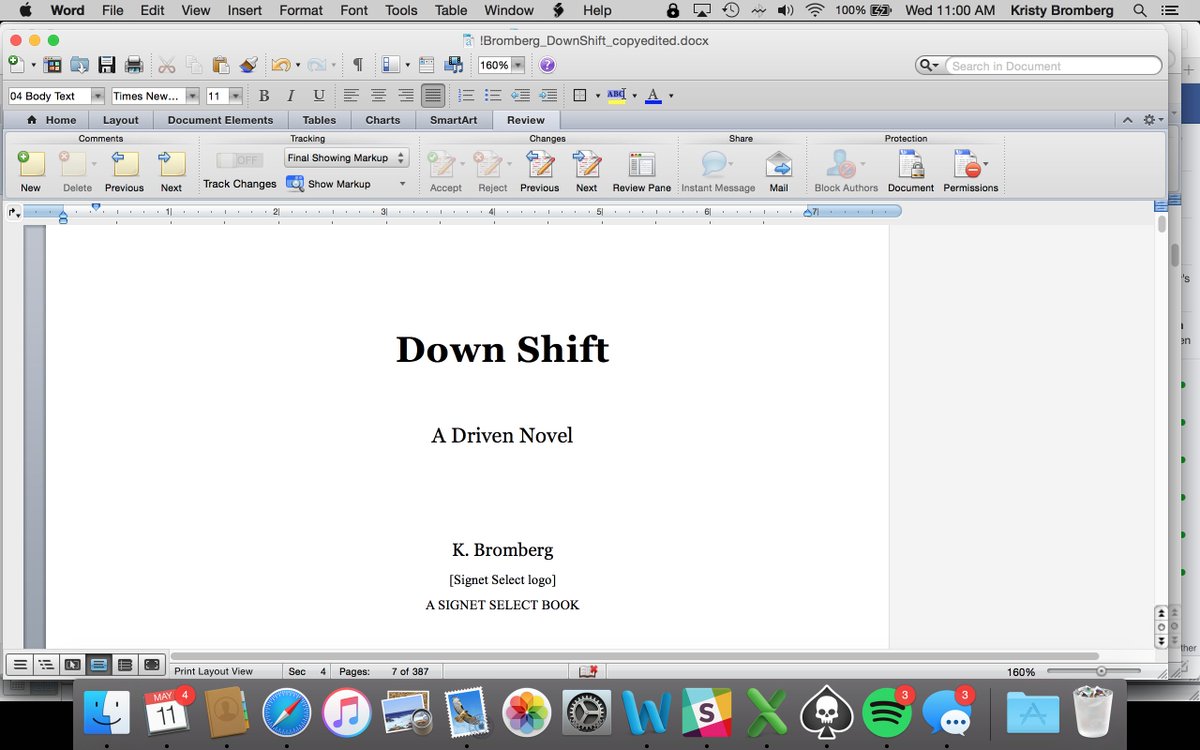Open the Review Pane

pyautogui.click(x=642, y=171)
